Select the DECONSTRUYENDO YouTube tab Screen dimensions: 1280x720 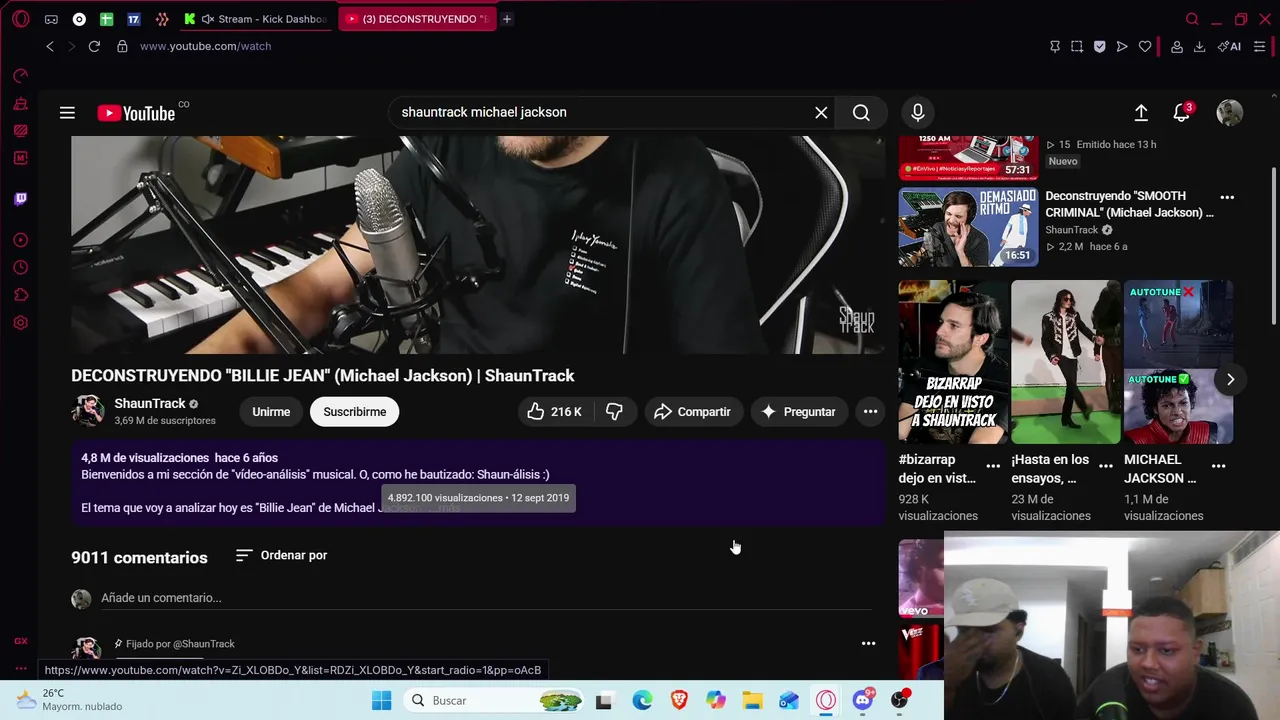point(417,19)
